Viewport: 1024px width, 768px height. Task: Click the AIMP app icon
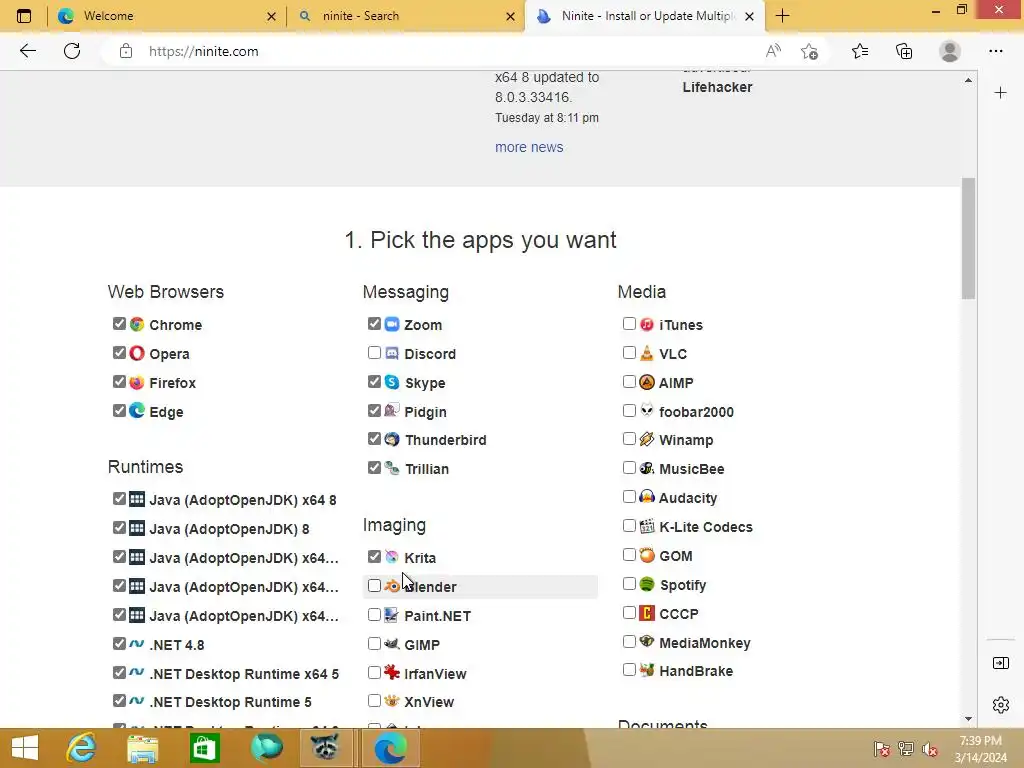click(647, 382)
